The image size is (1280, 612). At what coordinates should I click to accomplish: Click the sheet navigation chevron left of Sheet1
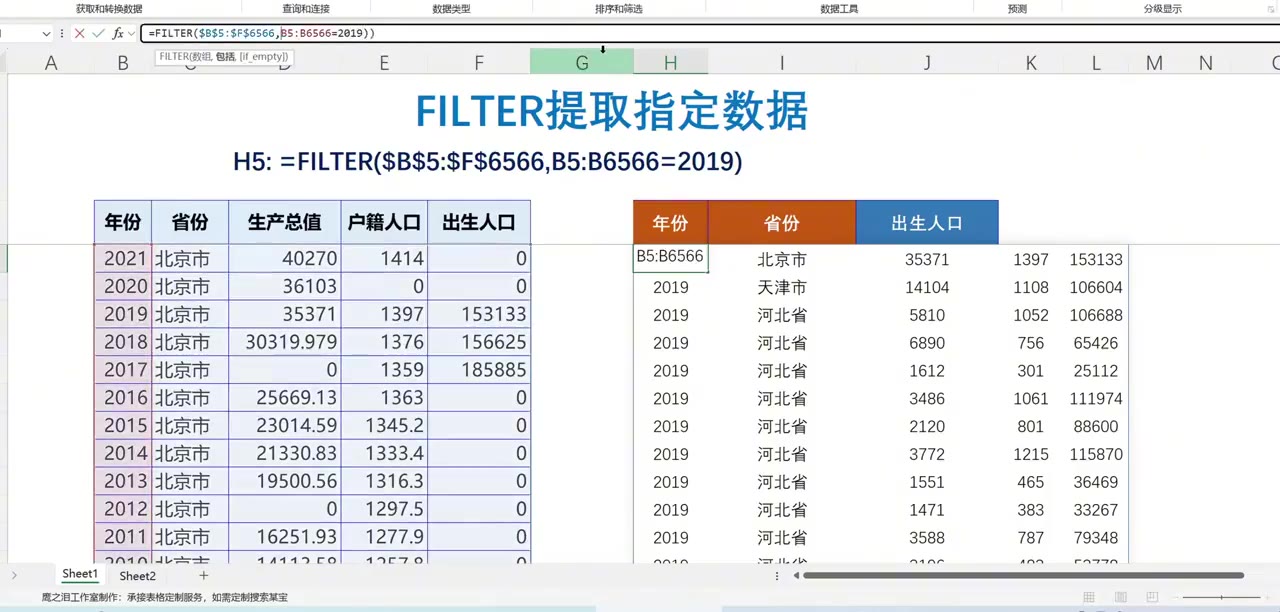14,575
